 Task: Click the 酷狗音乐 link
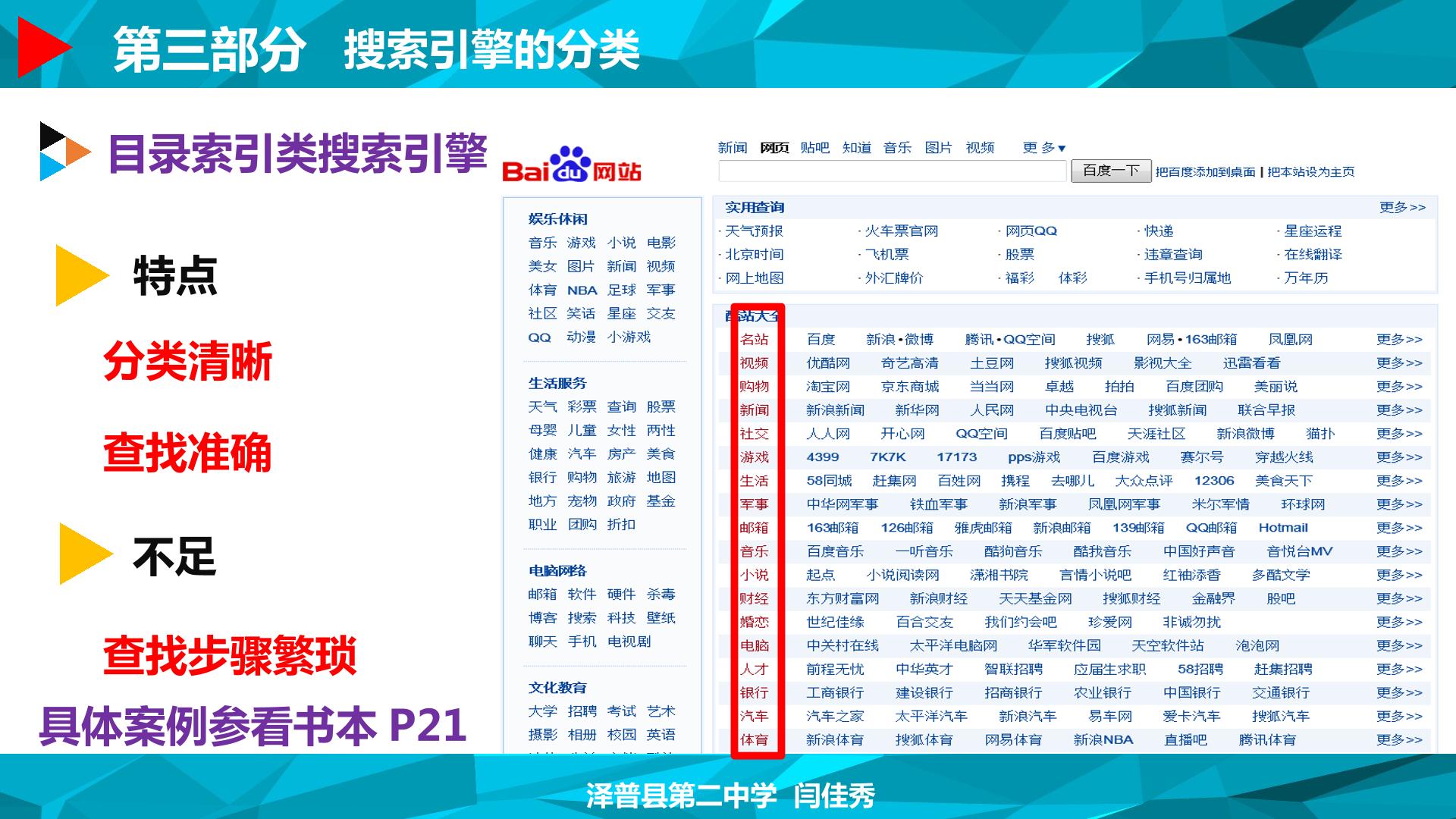(1013, 551)
